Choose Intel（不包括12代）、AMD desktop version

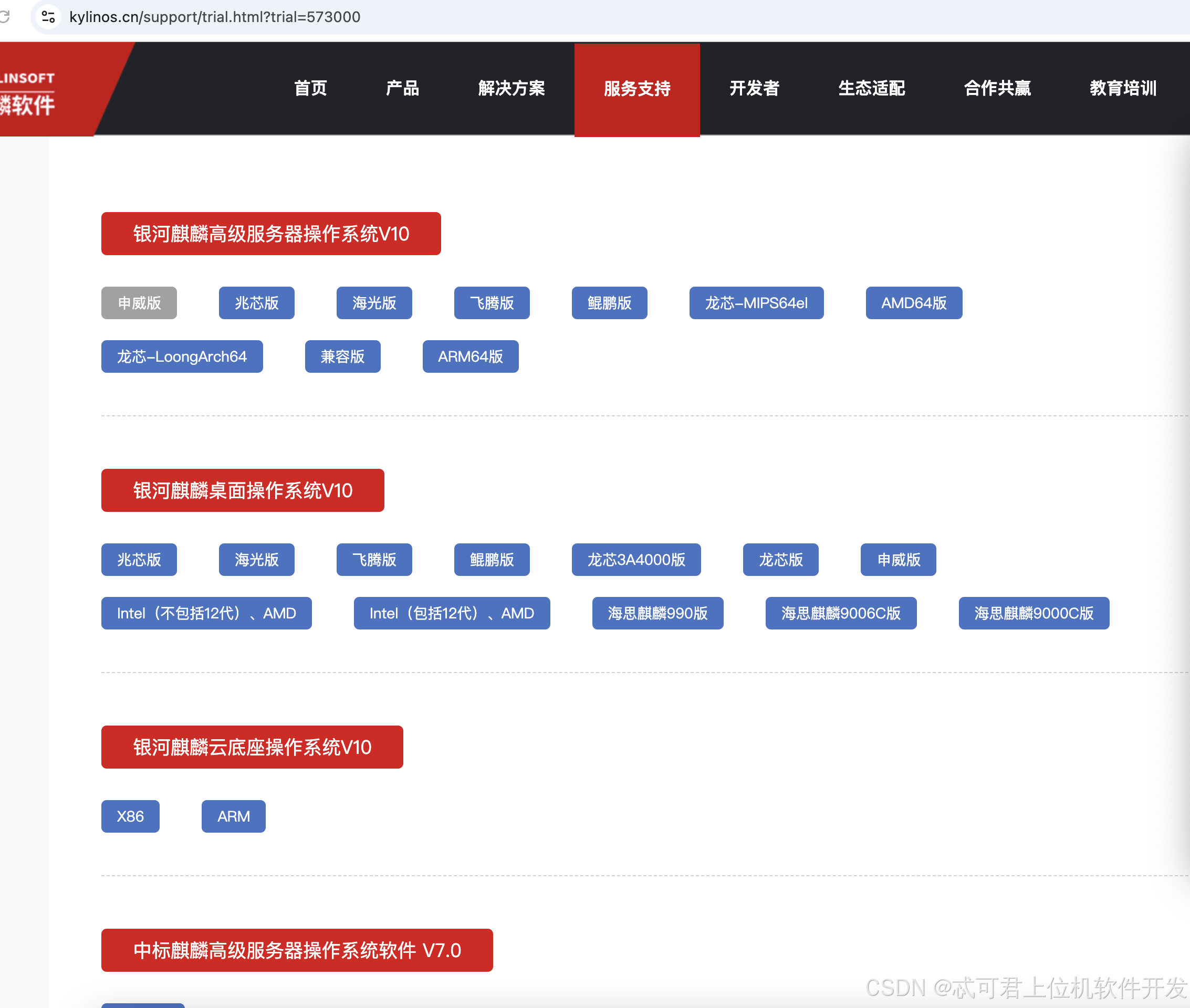pyautogui.click(x=206, y=613)
